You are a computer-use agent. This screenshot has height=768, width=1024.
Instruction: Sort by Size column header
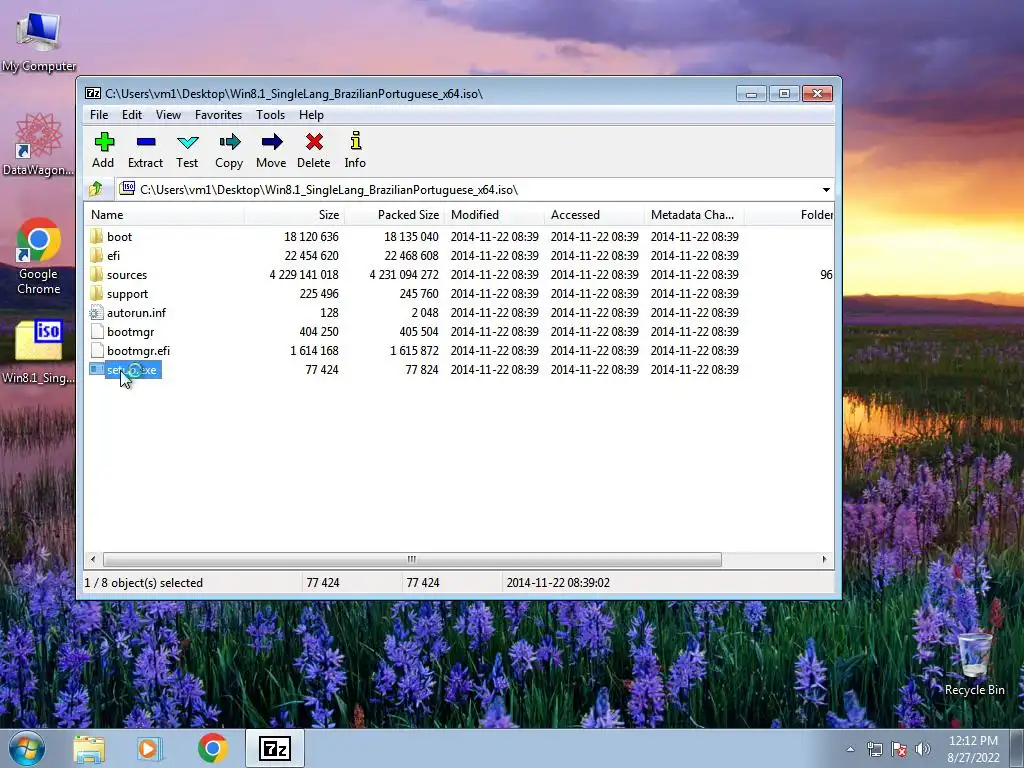tap(295, 215)
